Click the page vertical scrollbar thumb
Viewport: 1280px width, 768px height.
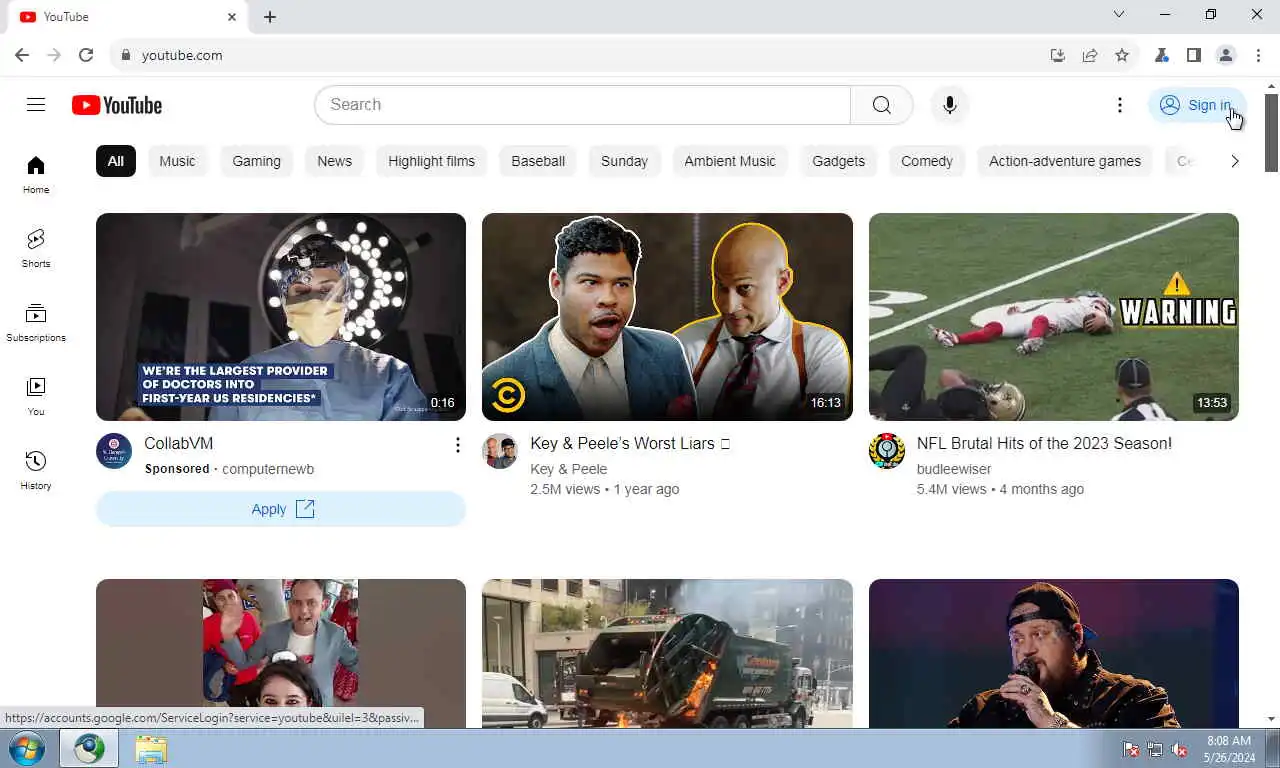(1272, 133)
